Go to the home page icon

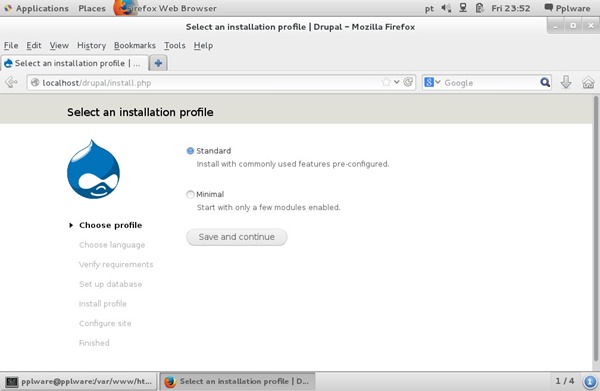click(x=588, y=82)
